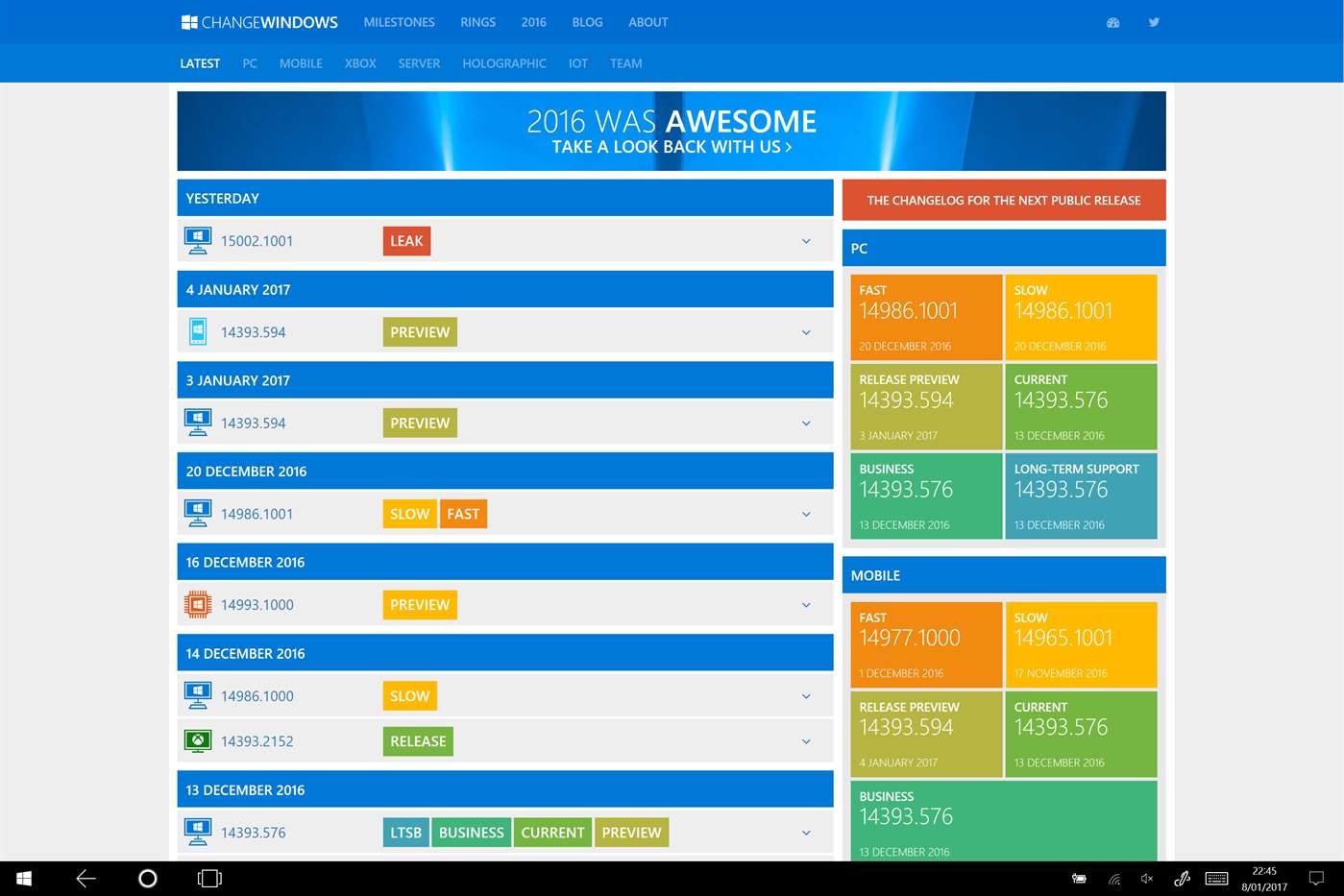Open the Mobile Slow tile 14965.1001
The image size is (1344, 896).
pyautogui.click(x=1081, y=644)
